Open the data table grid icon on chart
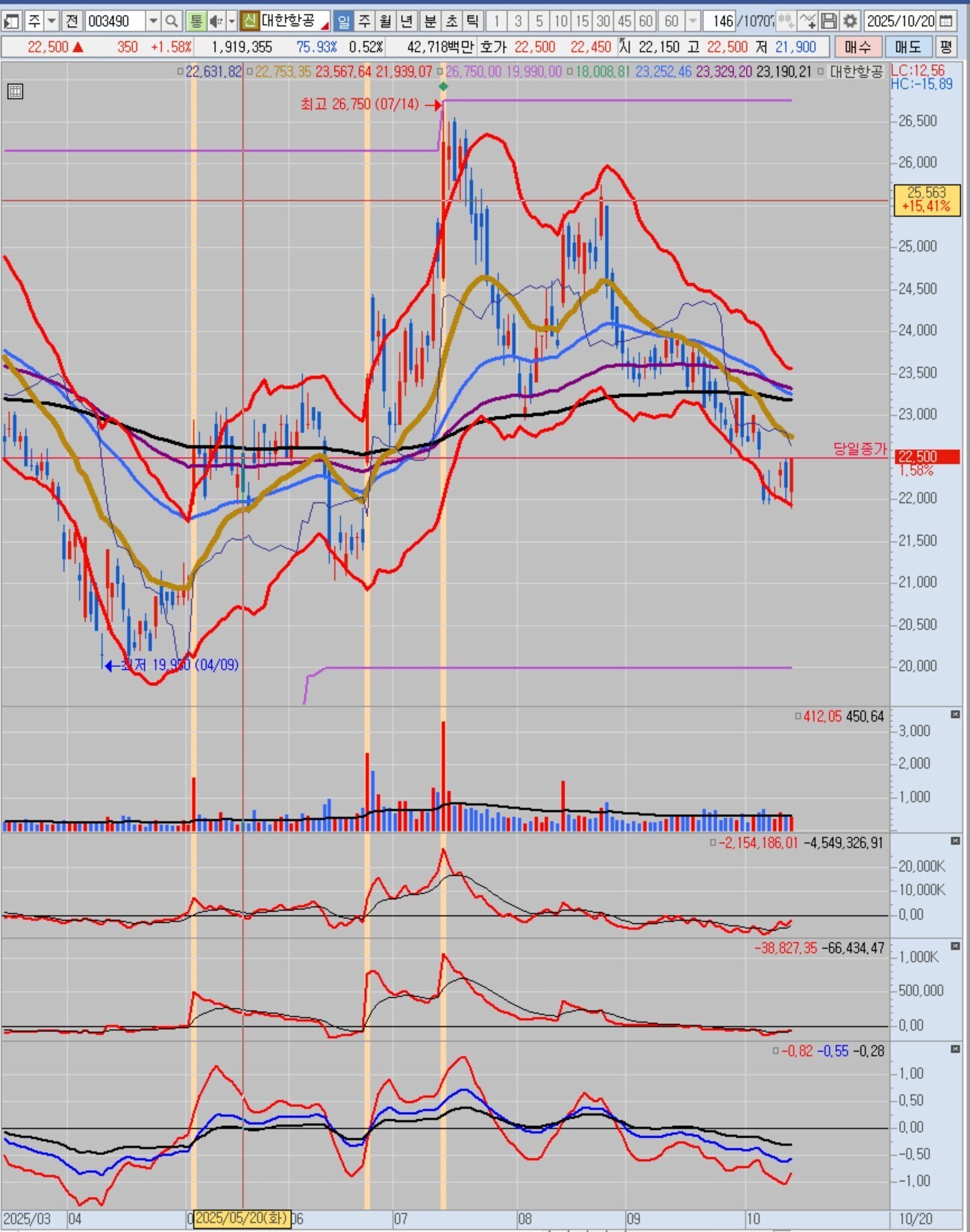Image resolution: width=970 pixels, height=1232 pixels. tap(15, 92)
